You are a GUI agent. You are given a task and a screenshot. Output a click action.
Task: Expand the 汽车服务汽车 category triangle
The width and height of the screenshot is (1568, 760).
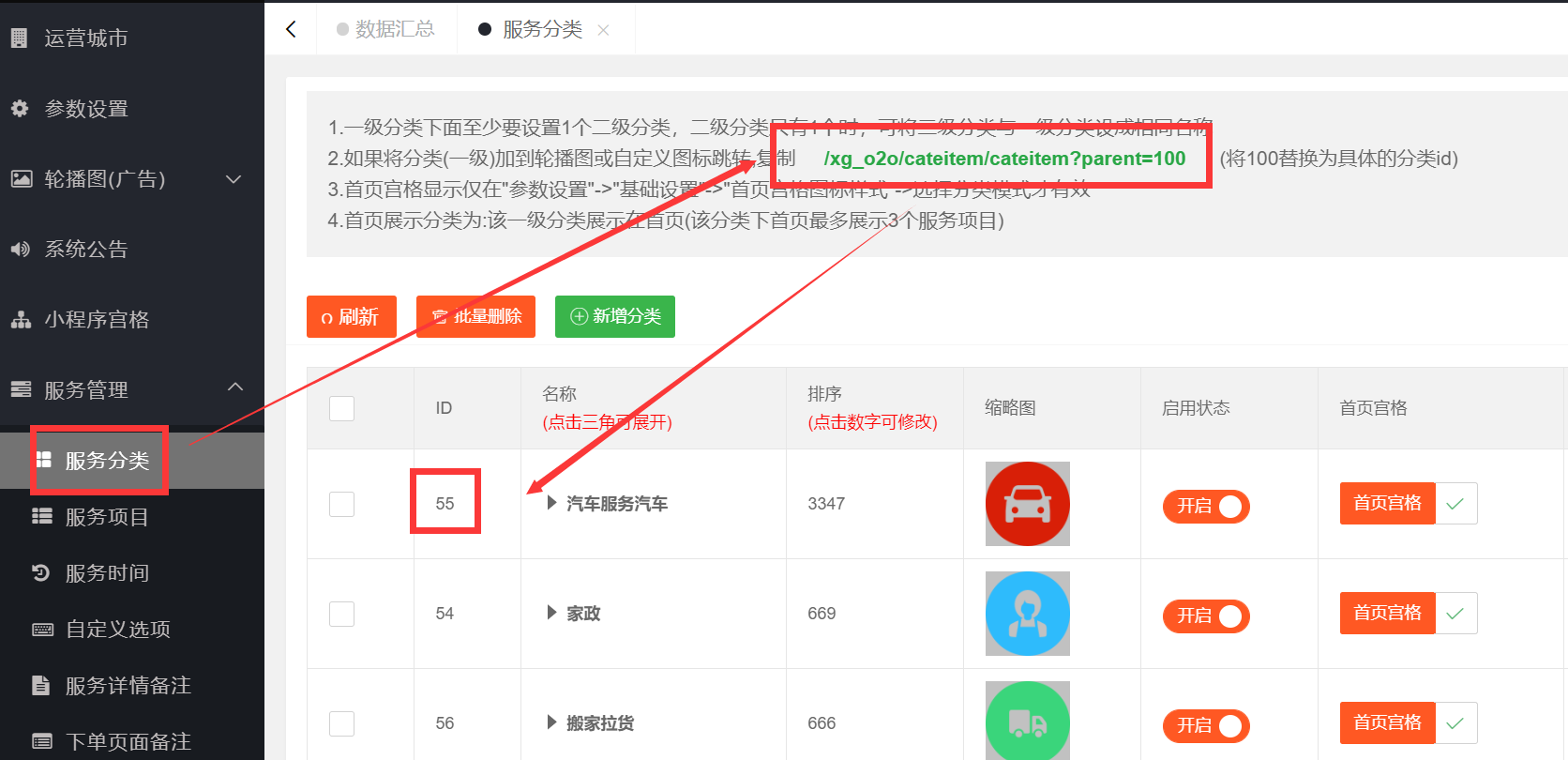coord(551,503)
